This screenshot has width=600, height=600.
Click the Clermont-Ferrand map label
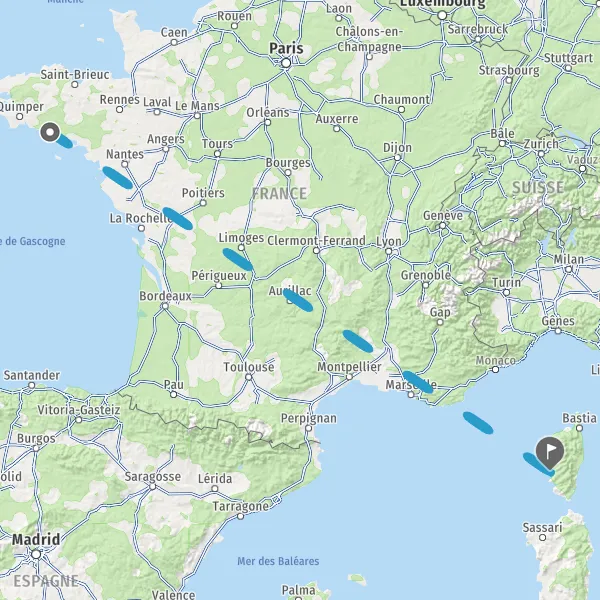[316, 241]
